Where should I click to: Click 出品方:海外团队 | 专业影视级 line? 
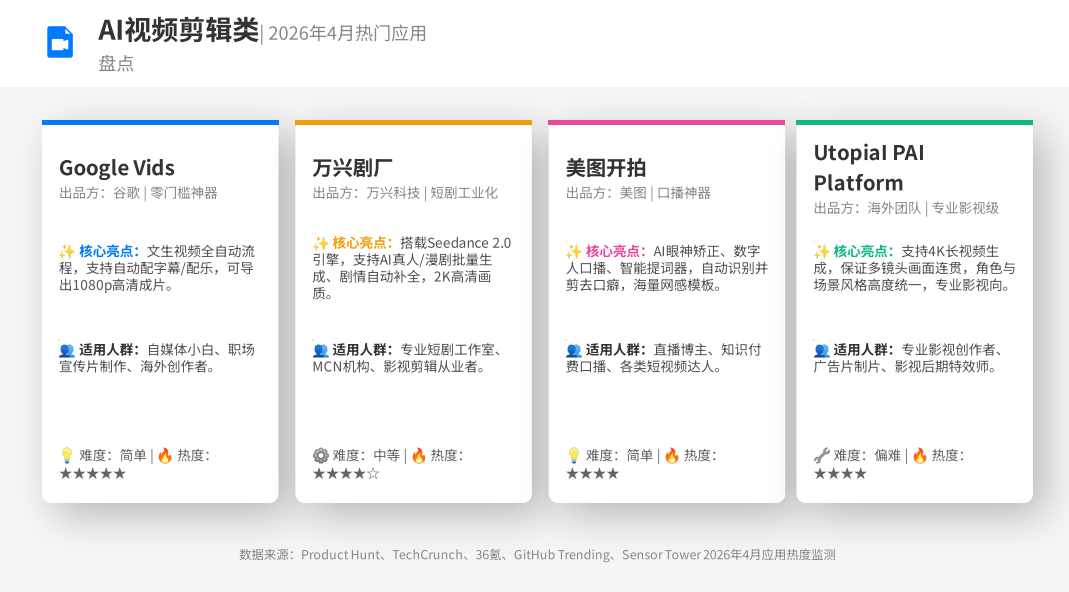point(906,208)
